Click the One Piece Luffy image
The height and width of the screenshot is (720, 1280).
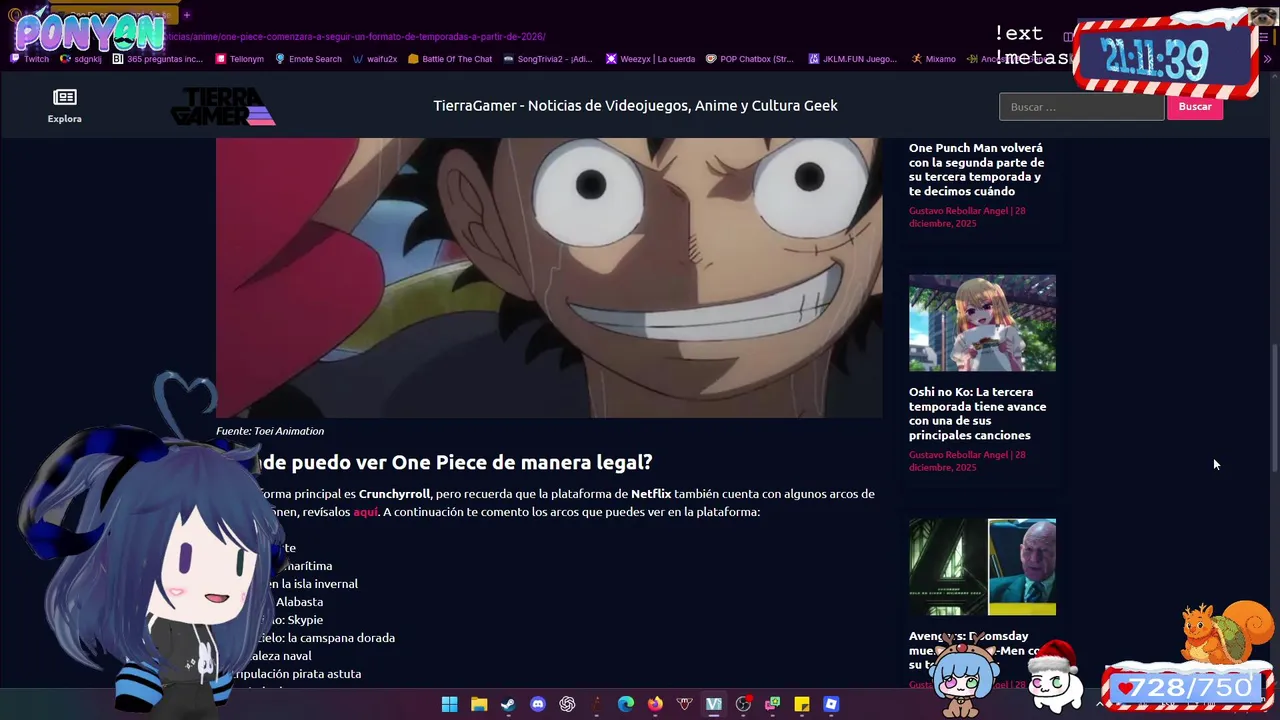point(549,278)
